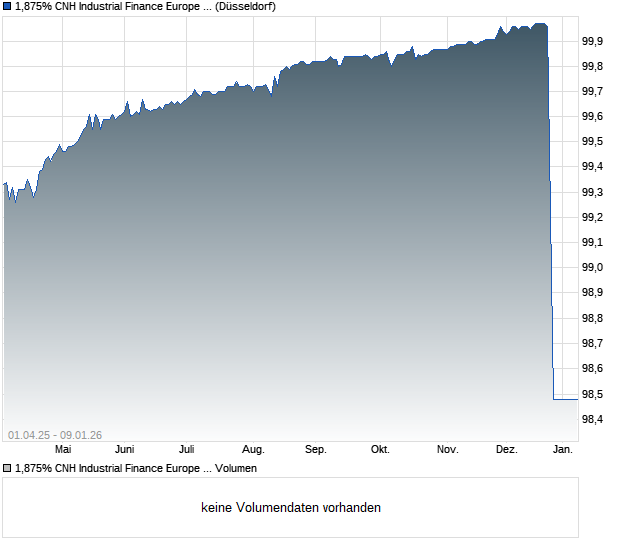Click the Aug. label on the time axis
Image resolution: width=620 pixels, height=546 pixels.
coord(254,450)
